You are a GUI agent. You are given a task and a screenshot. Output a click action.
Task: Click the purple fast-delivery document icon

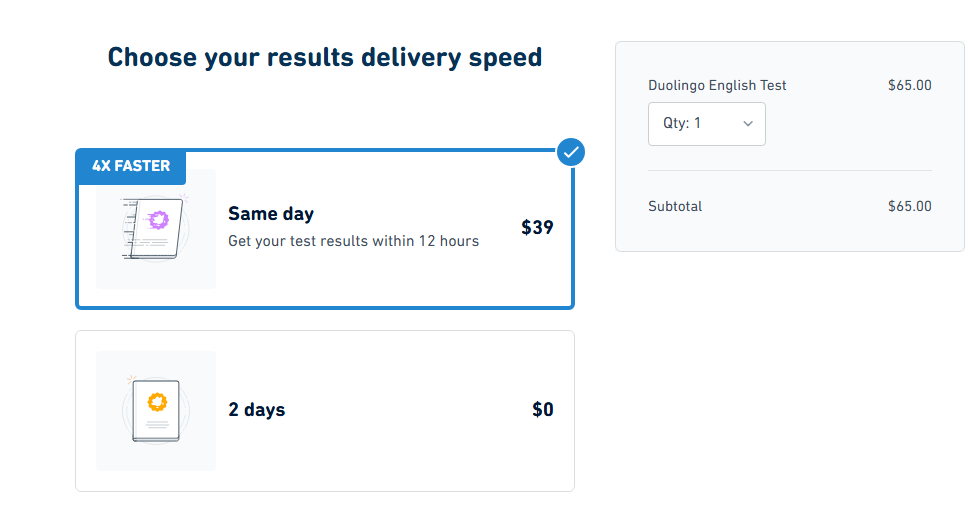coord(155,228)
